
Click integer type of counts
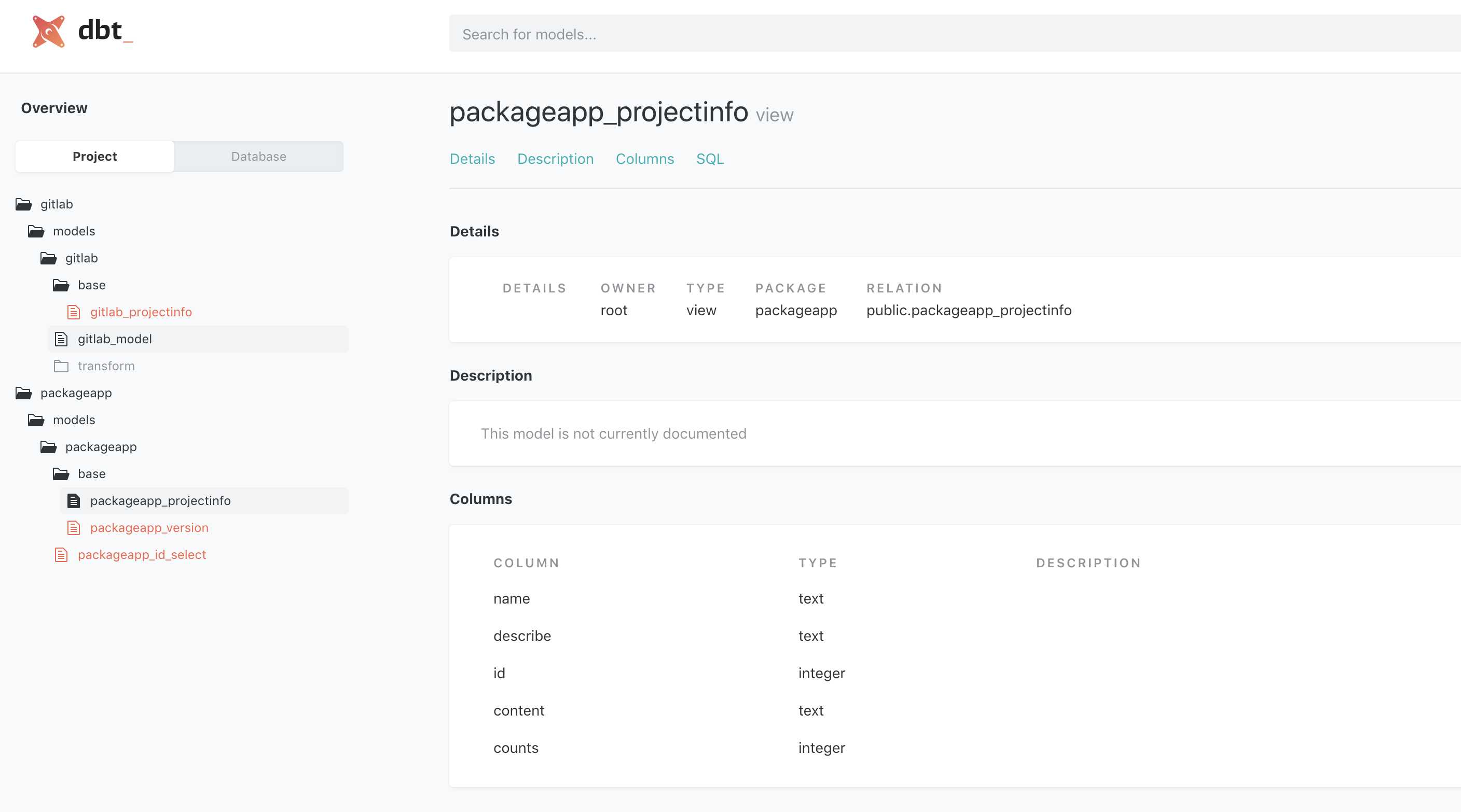pyautogui.click(x=822, y=748)
